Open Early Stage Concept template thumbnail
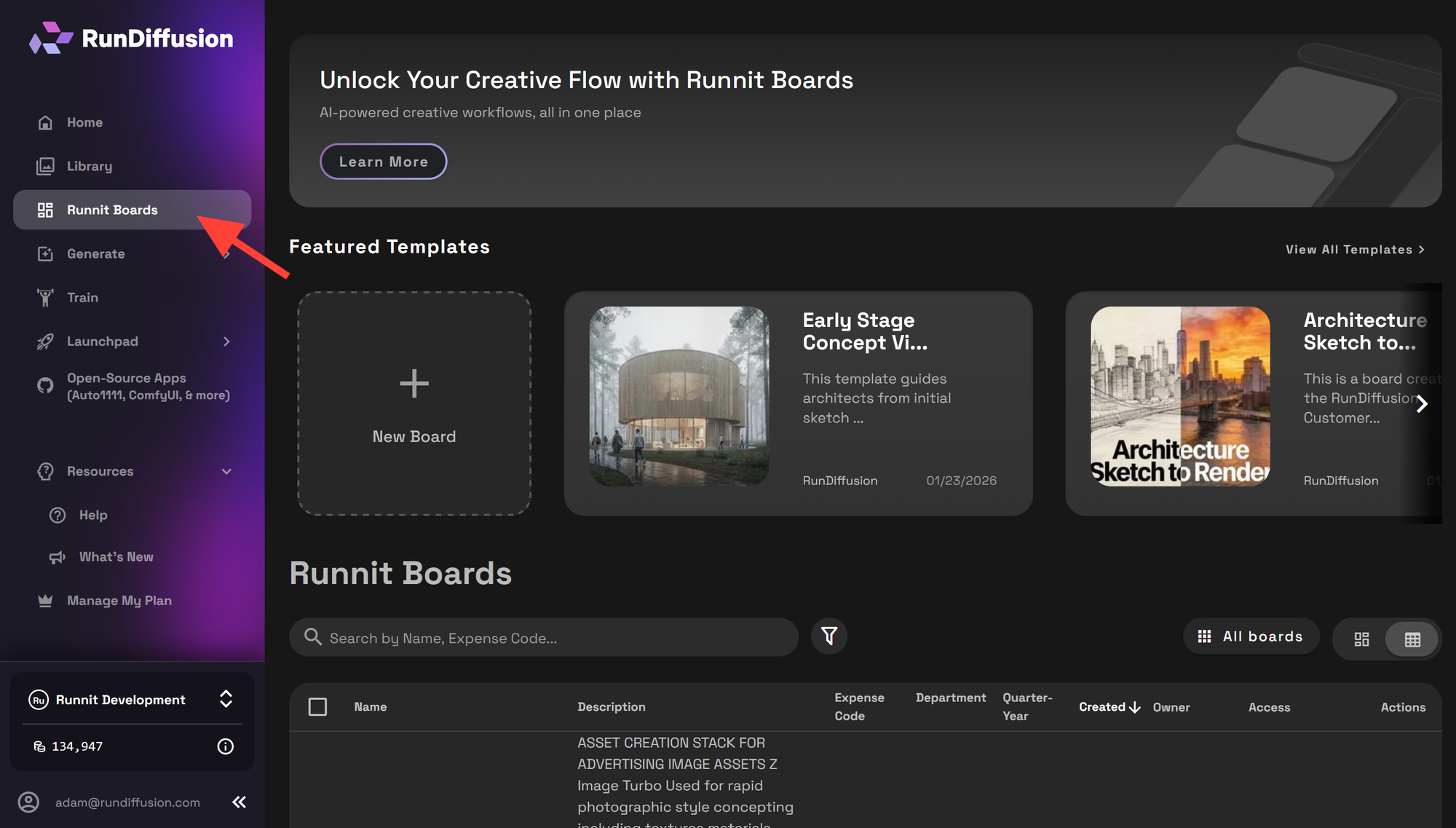This screenshot has width=1456, height=828. [x=678, y=396]
